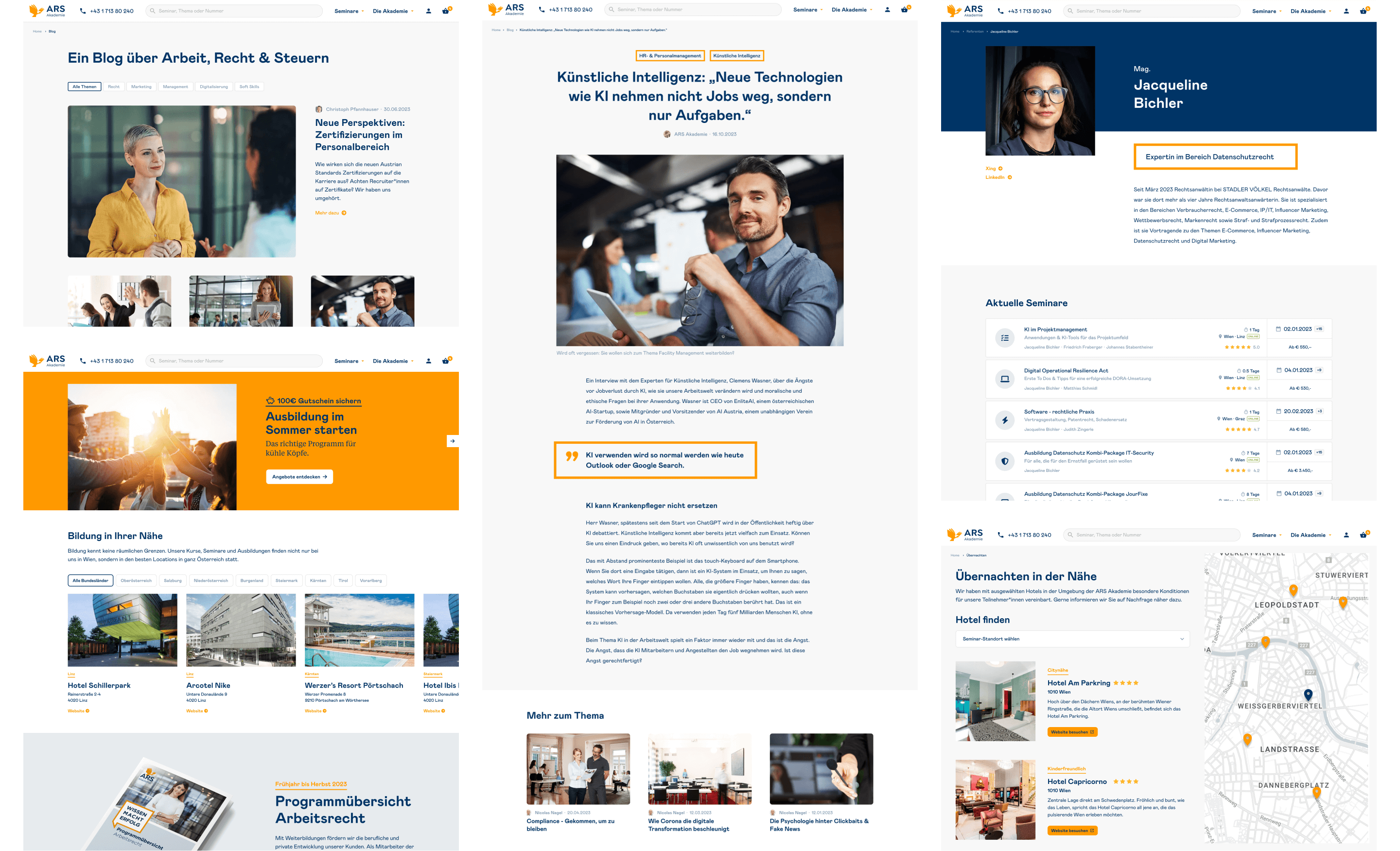Click the arrow icon next to Mehr dazu
The height and width of the screenshot is (851, 1400).
(344, 213)
